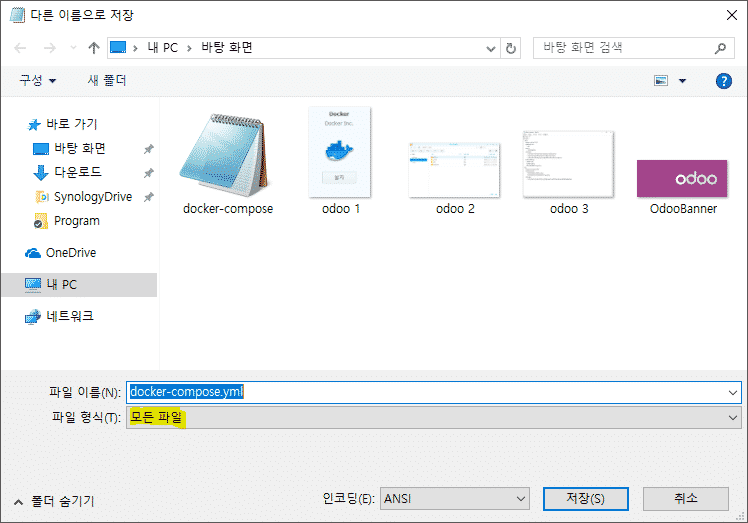
Task: Go up one folder level
Action: coord(94,48)
